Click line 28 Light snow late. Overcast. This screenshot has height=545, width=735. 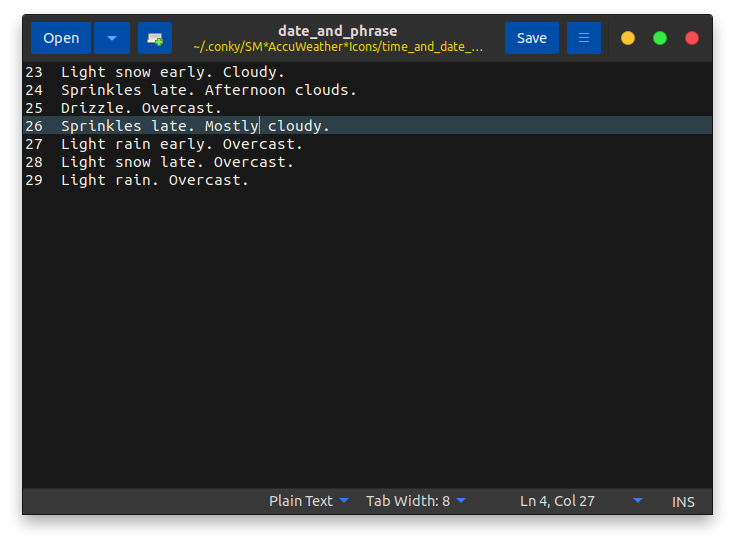click(x=177, y=162)
